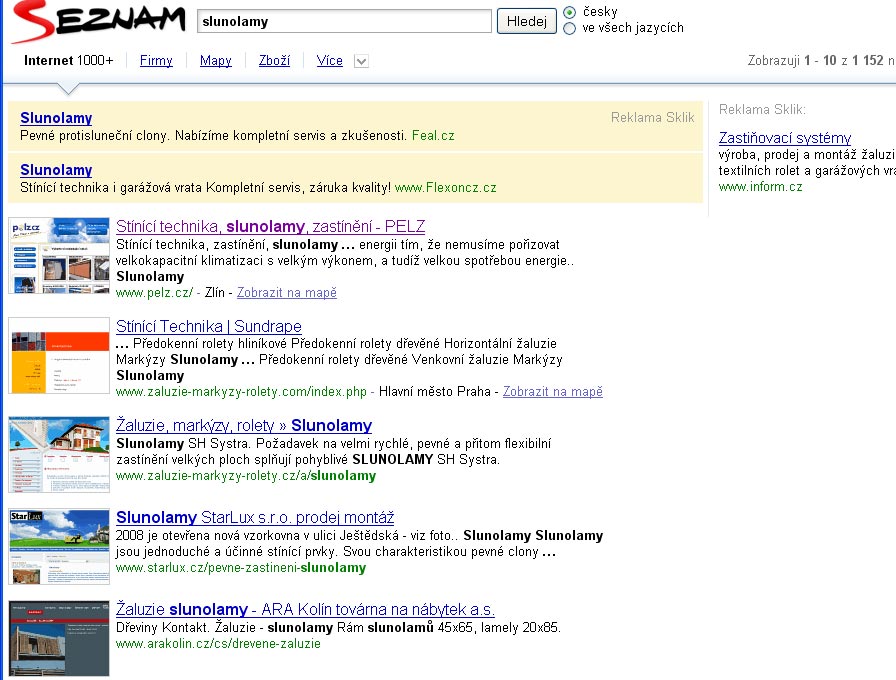
Task: Open the PELZ 'Stínící technika, slunolamy' result
Action: point(270,226)
